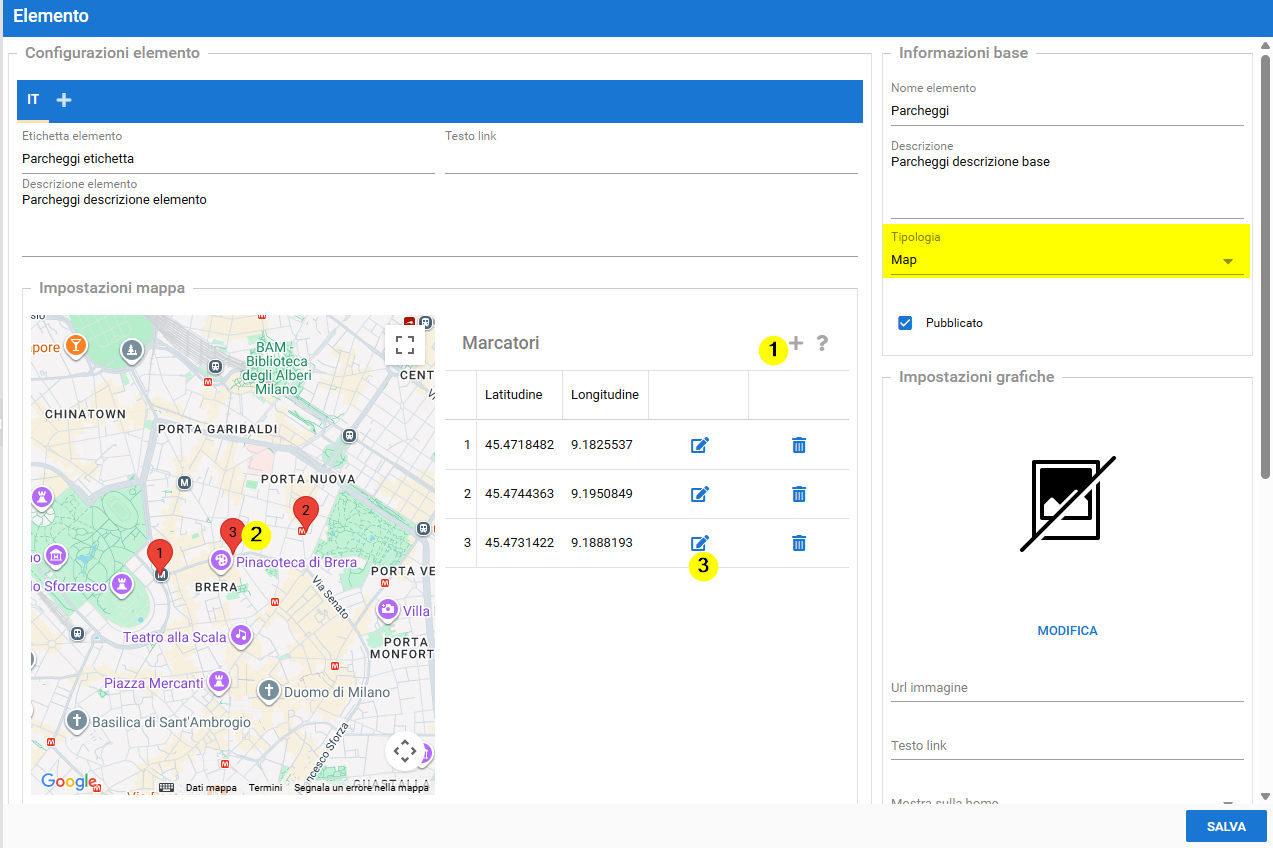Click the Nome elemento field

coord(1066,111)
